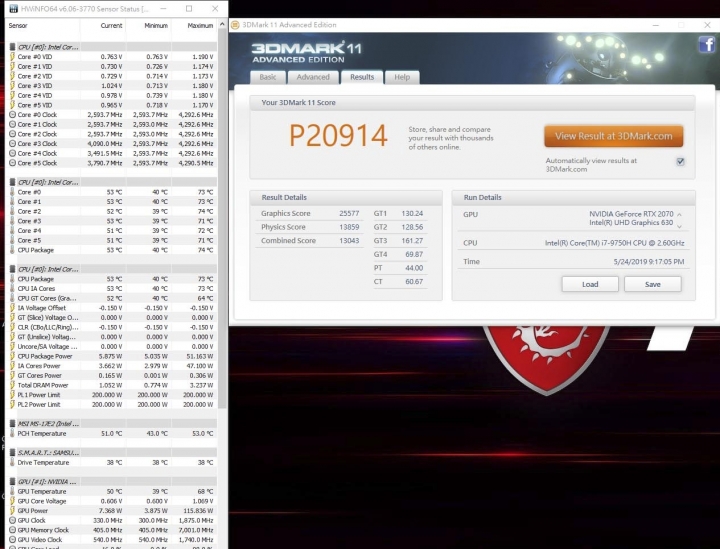Toggle Automatically view results at 3DMark.com checkbox
This screenshot has width=720, height=549.
coord(680,162)
